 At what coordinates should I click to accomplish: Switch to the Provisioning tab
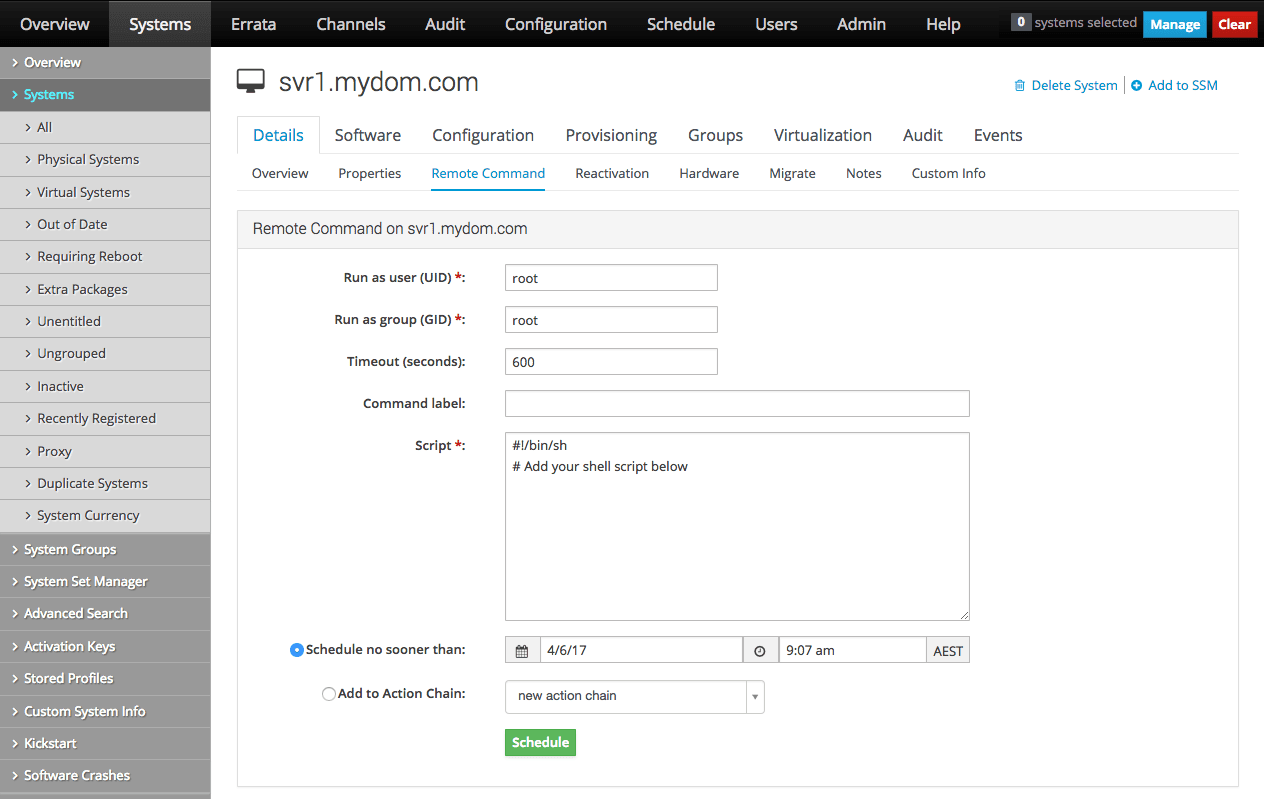click(611, 135)
